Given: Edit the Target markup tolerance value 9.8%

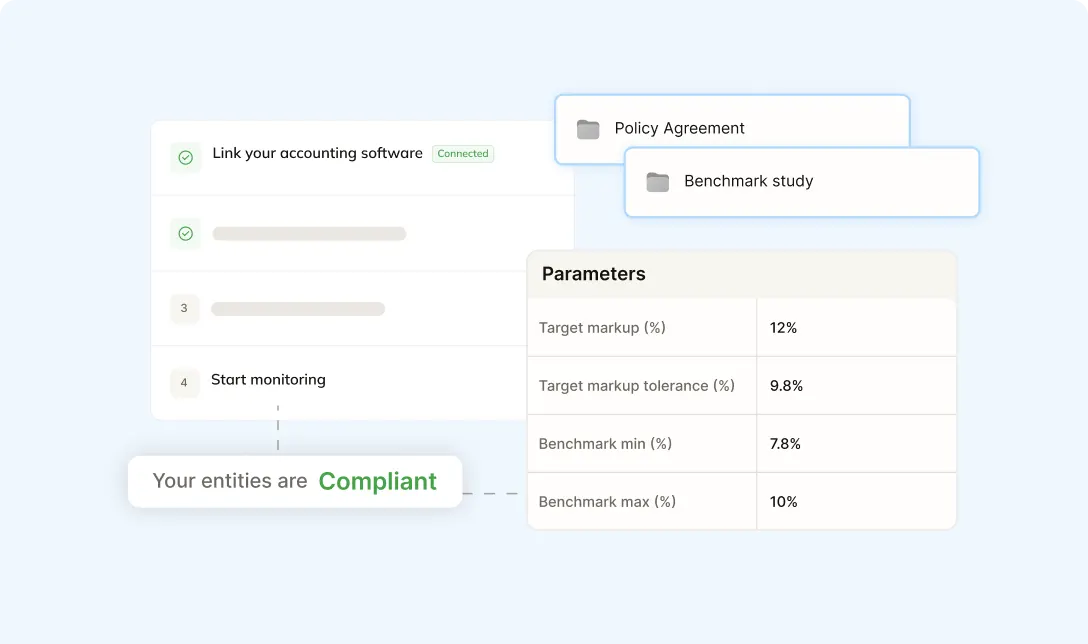Looking at the screenshot, I should pos(786,386).
